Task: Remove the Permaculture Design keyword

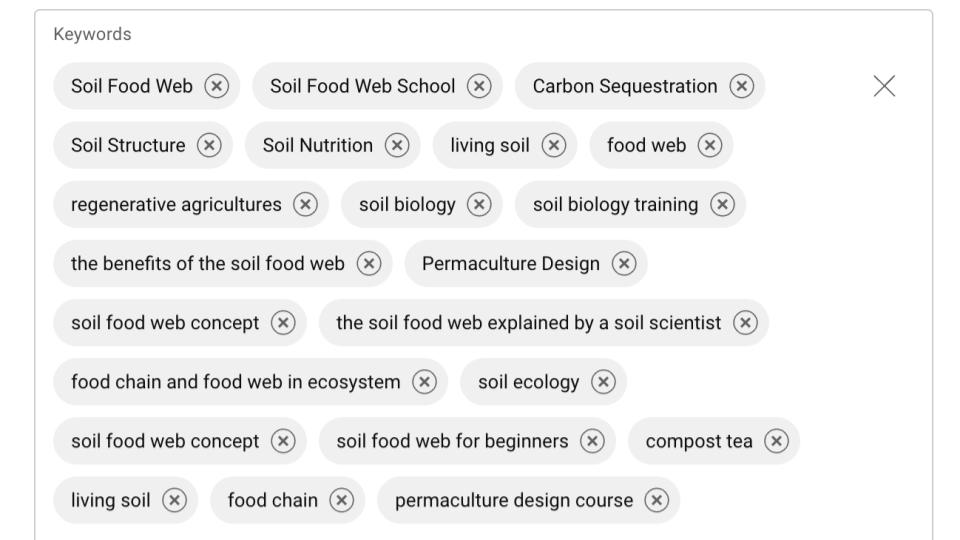Action: (x=624, y=264)
